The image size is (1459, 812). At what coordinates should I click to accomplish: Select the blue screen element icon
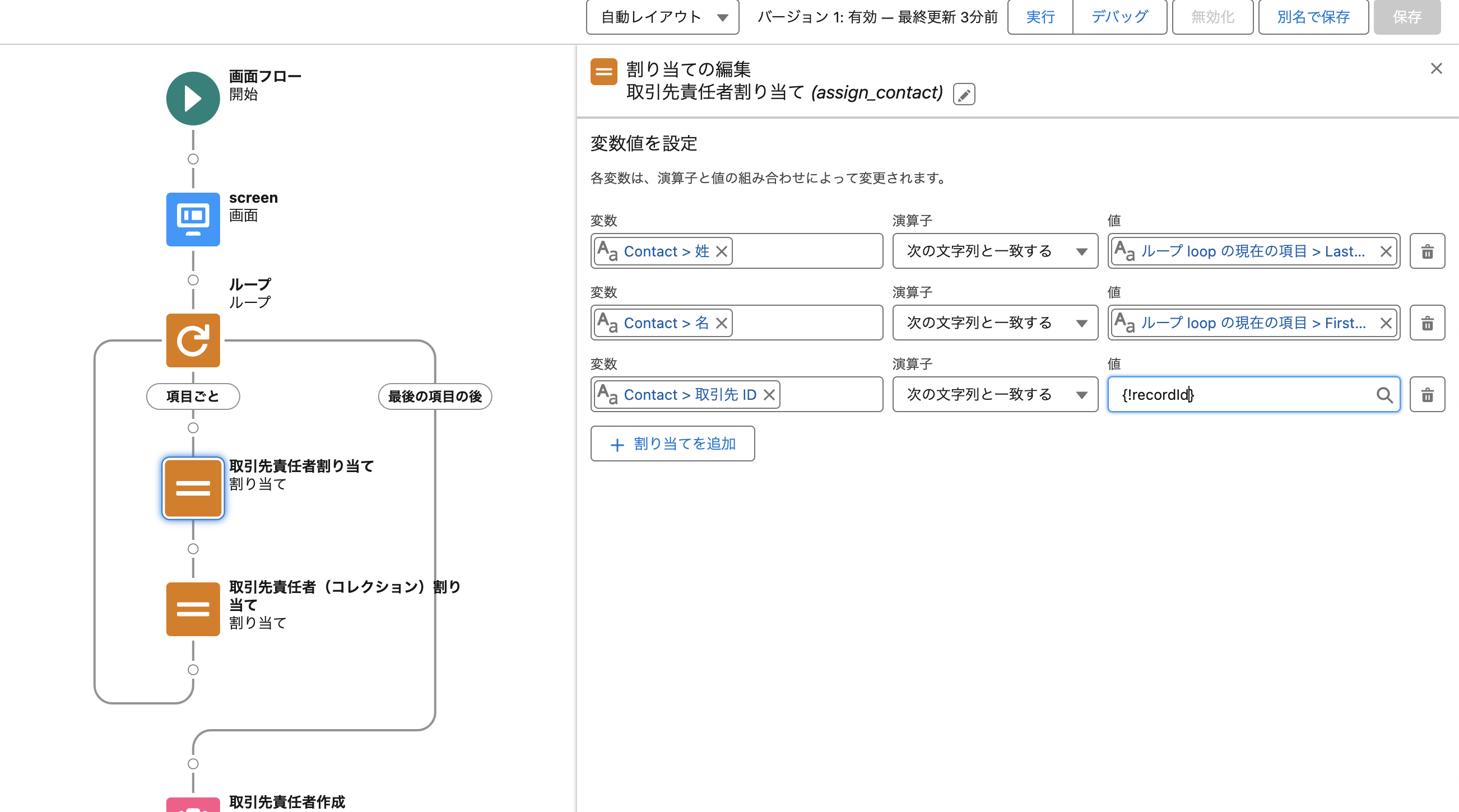pos(193,219)
